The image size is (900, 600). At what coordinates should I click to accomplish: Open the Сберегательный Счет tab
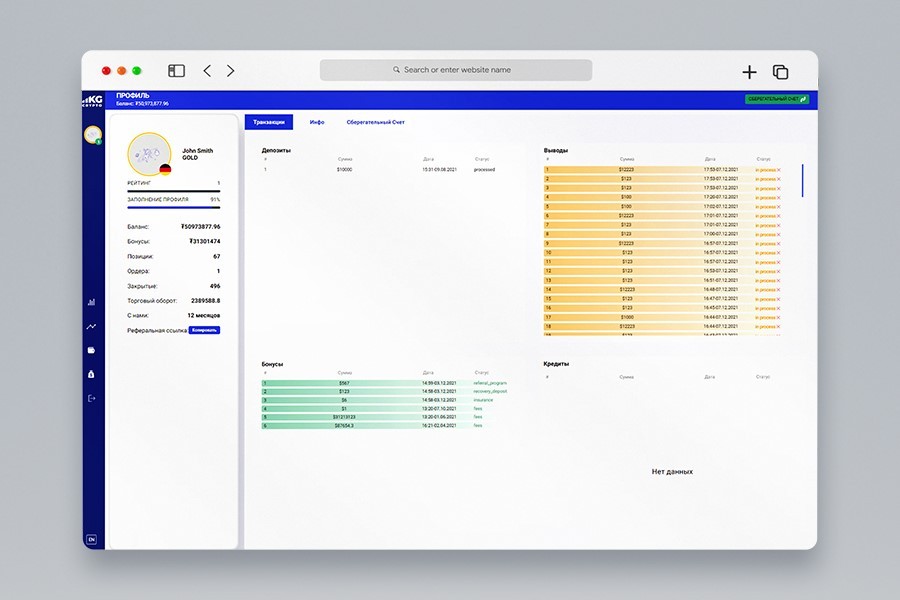point(375,122)
